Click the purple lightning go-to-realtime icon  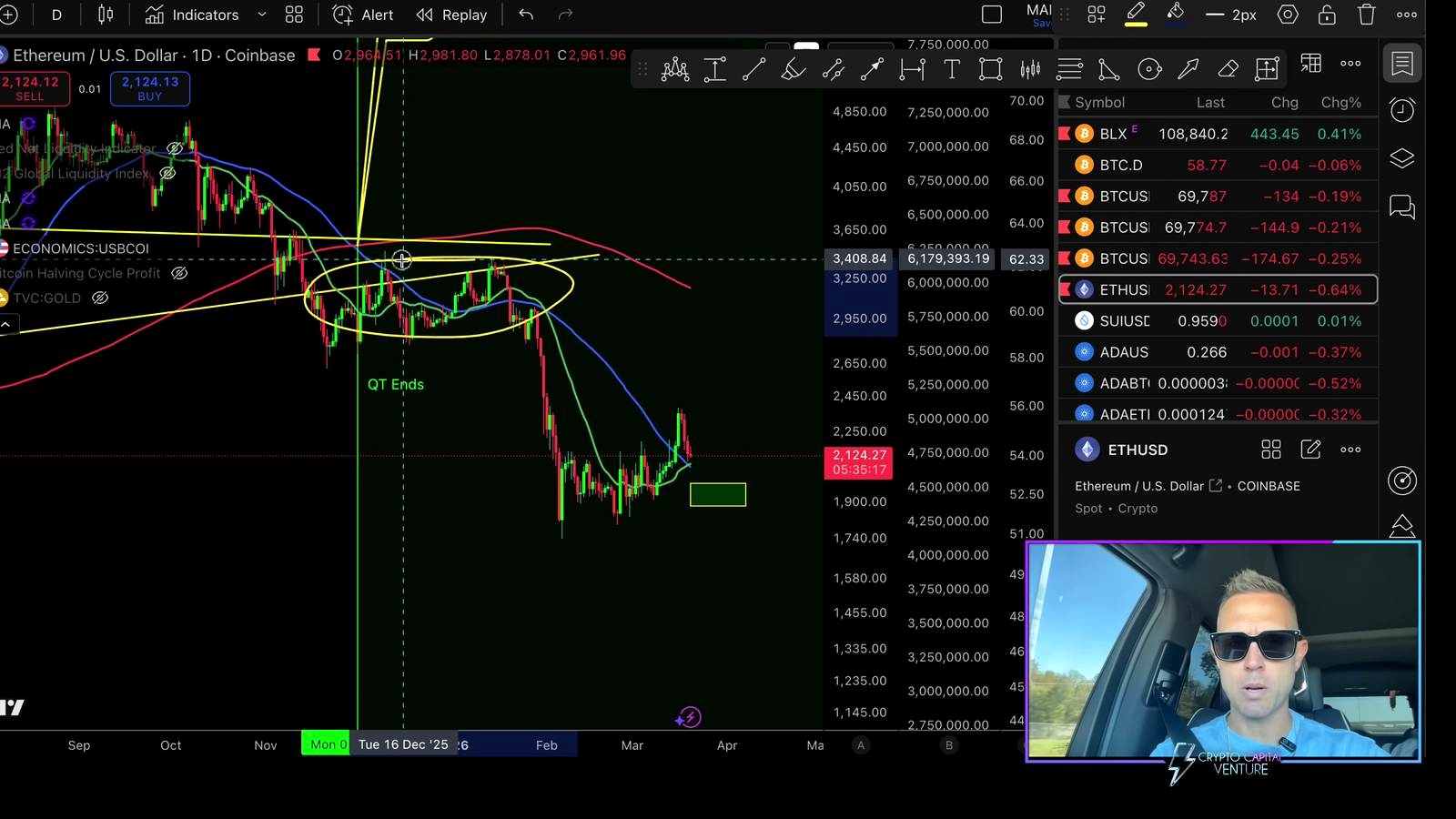click(x=689, y=718)
